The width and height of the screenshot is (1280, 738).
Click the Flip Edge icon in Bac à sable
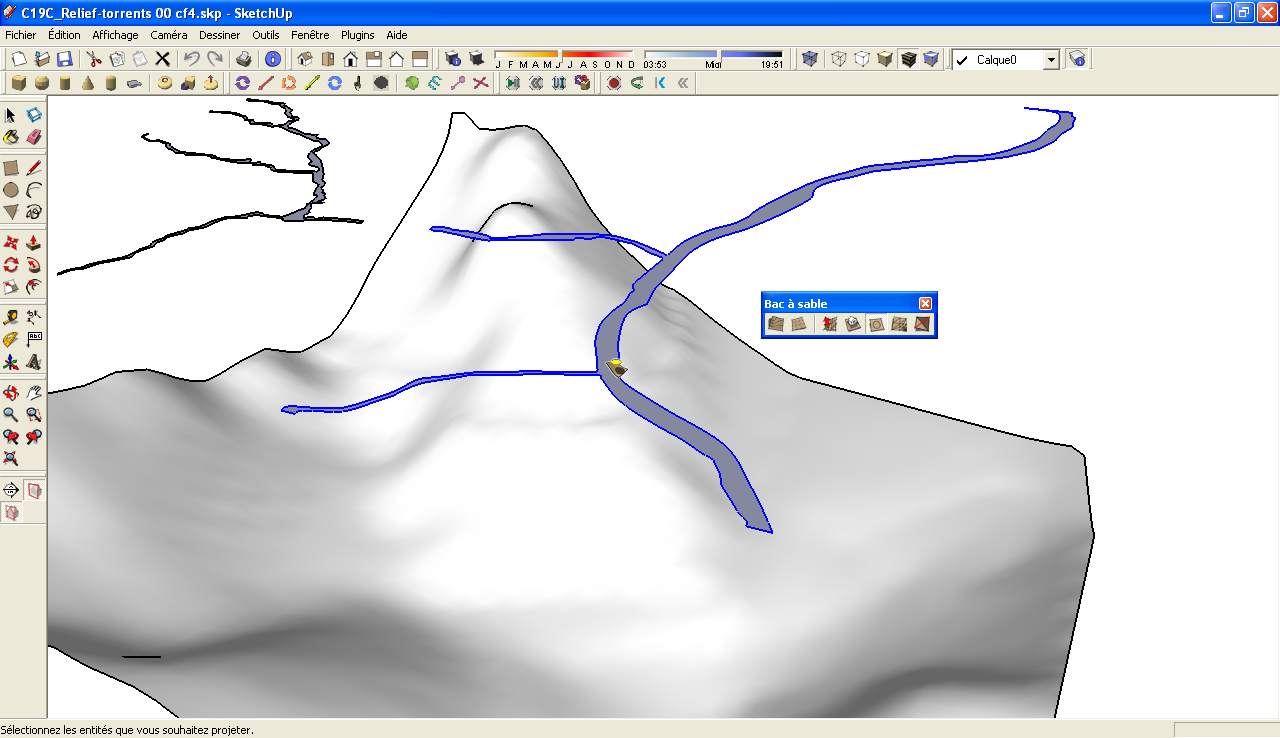click(922, 324)
